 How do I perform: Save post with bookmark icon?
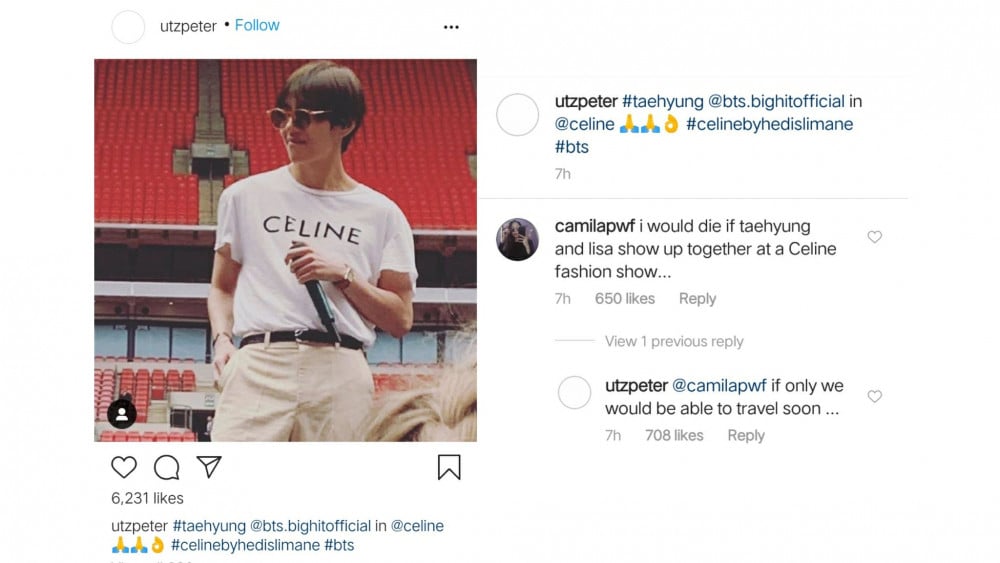(x=449, y=467)
